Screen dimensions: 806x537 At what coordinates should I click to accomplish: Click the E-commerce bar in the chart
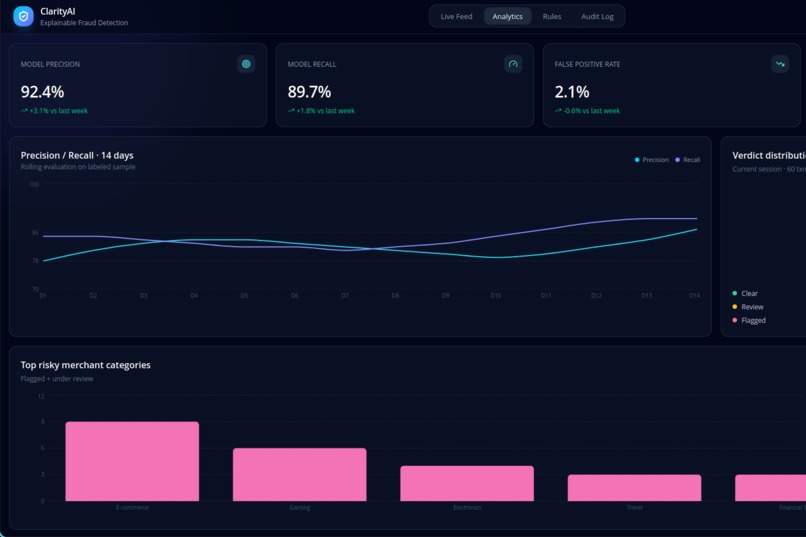132,461
